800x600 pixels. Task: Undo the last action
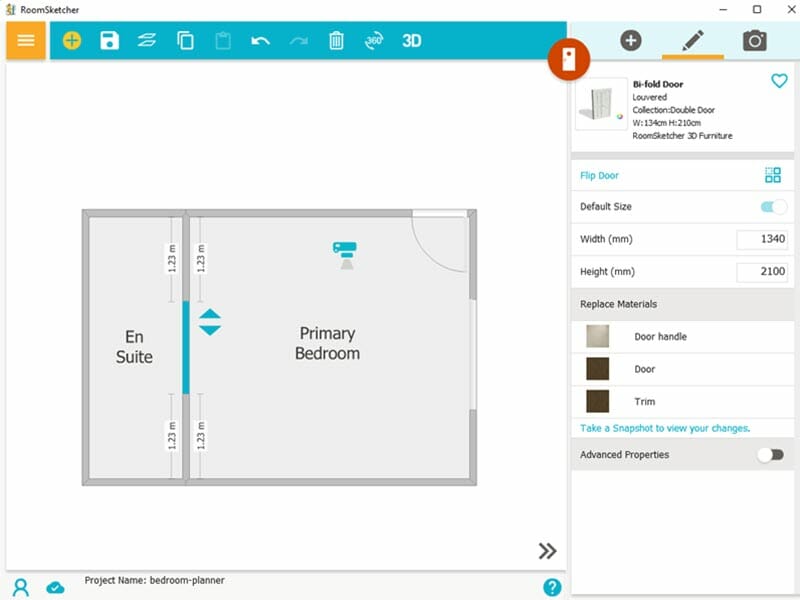[261, 41]
